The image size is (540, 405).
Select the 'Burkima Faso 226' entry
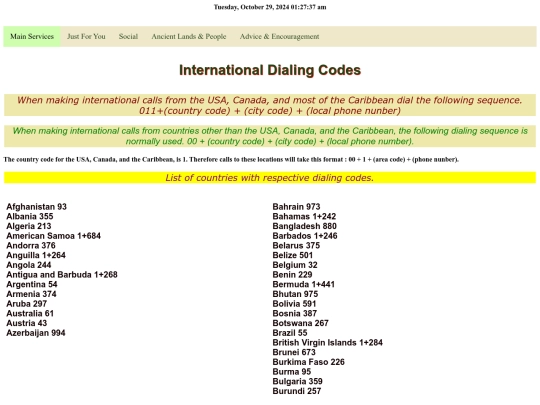tap(308, 362)
